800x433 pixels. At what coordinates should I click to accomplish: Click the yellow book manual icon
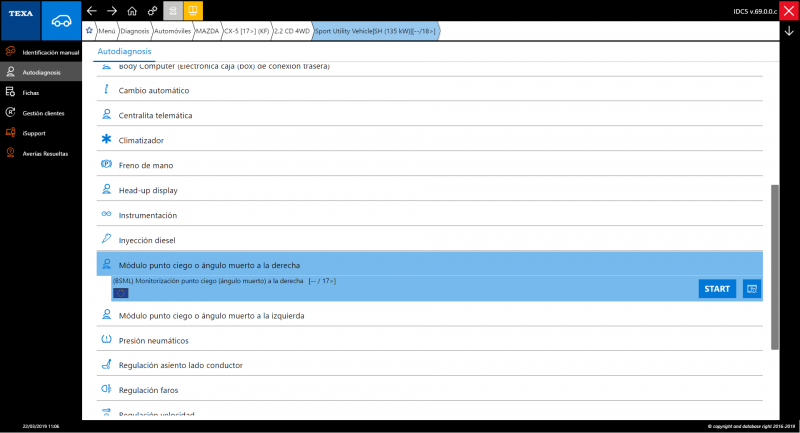pyautogui.click(x=193, y=11)
